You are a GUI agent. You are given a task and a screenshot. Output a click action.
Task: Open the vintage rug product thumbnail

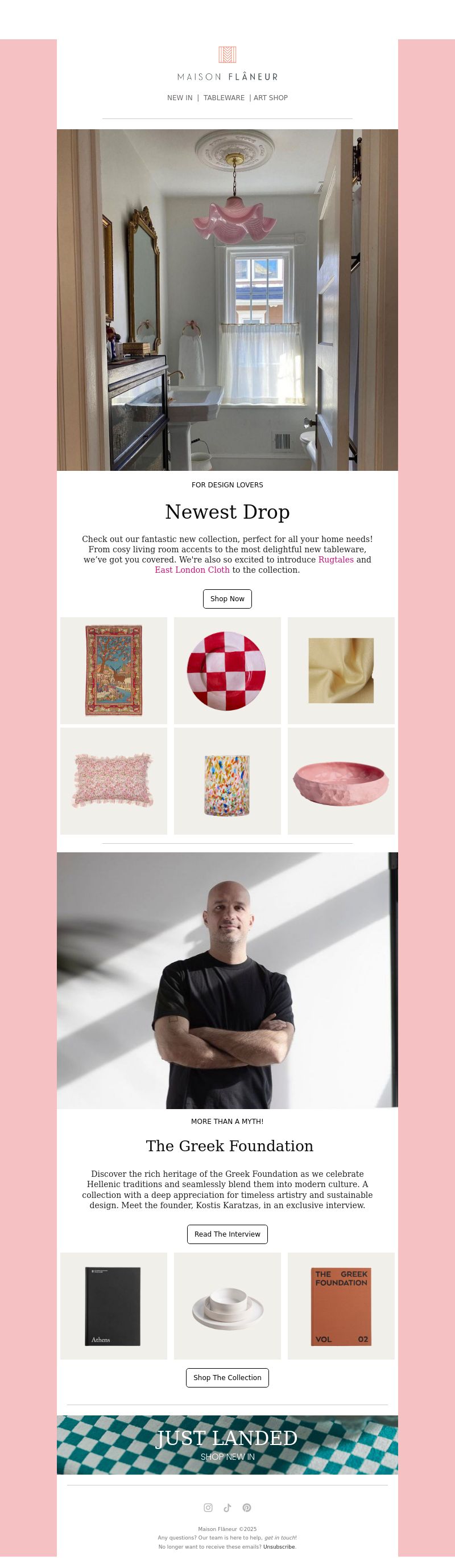[x=114, y=670]
